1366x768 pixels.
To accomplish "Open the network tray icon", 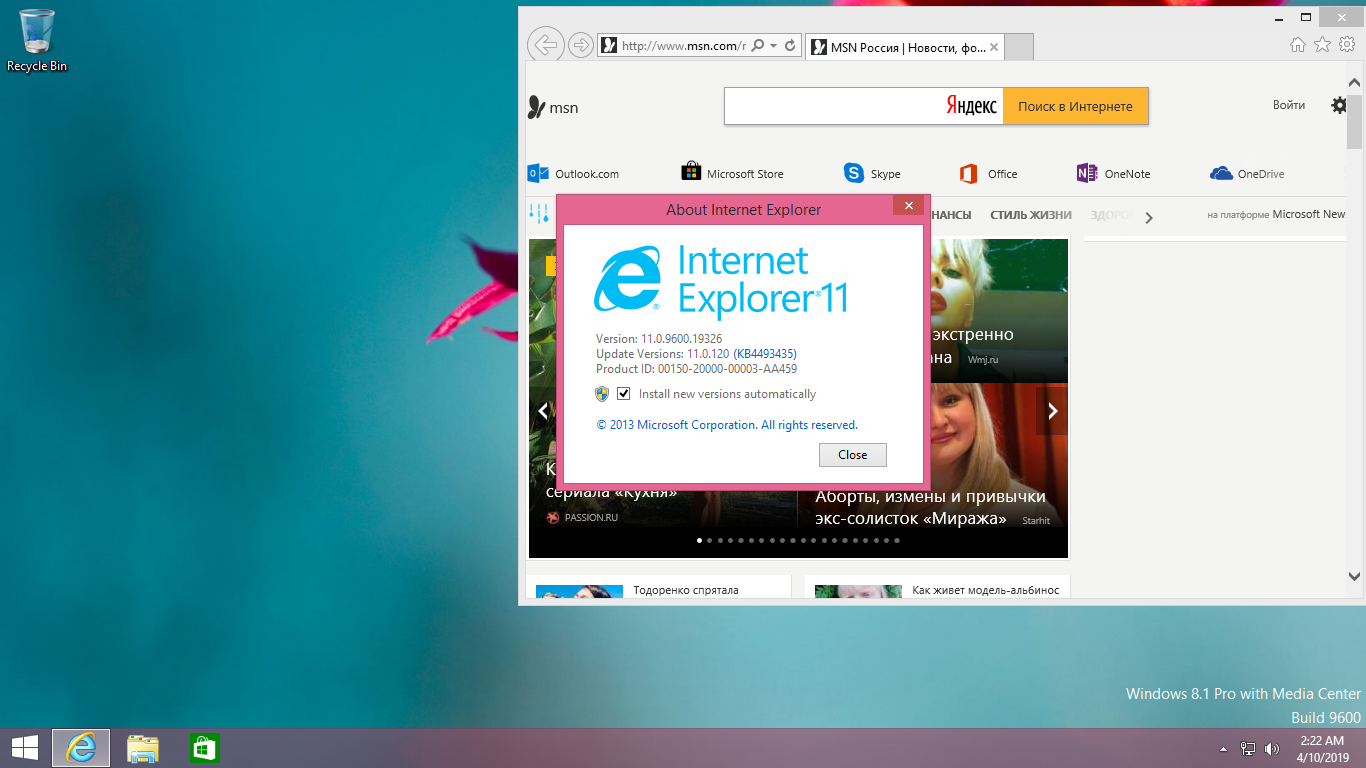I will coord(1248,748).
